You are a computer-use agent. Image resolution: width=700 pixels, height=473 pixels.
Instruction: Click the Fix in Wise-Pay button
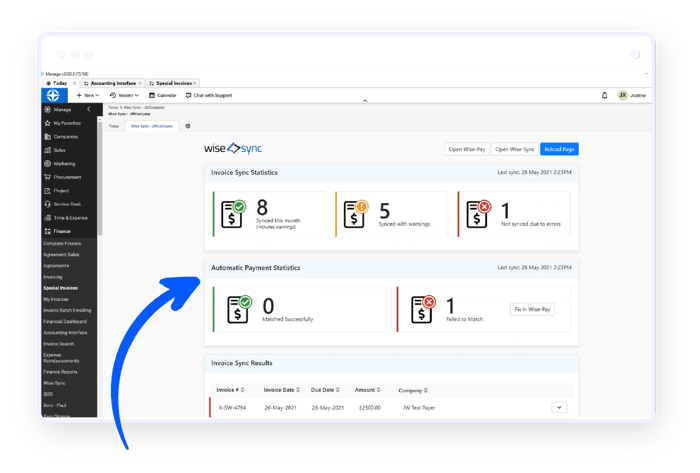coord(532,309)
